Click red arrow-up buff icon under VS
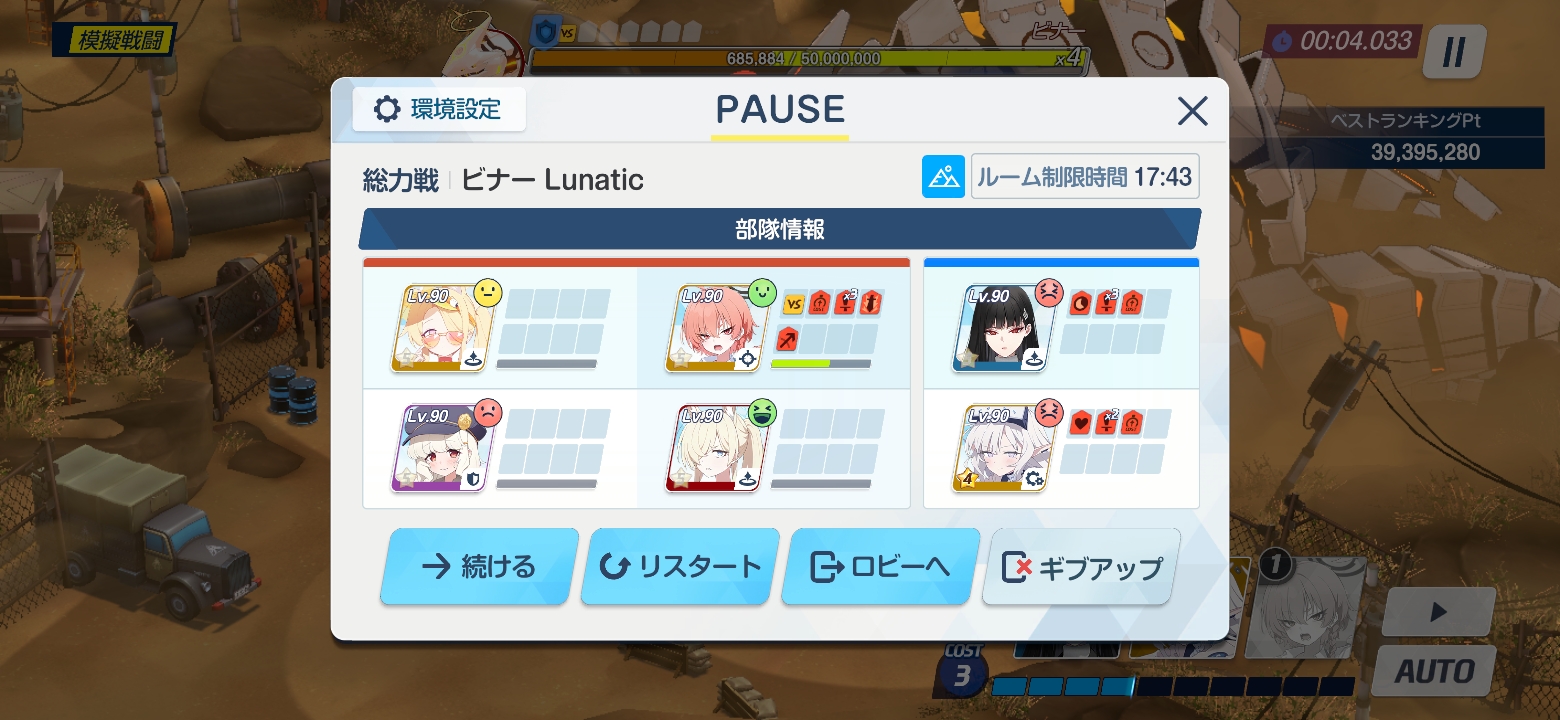 788,340
